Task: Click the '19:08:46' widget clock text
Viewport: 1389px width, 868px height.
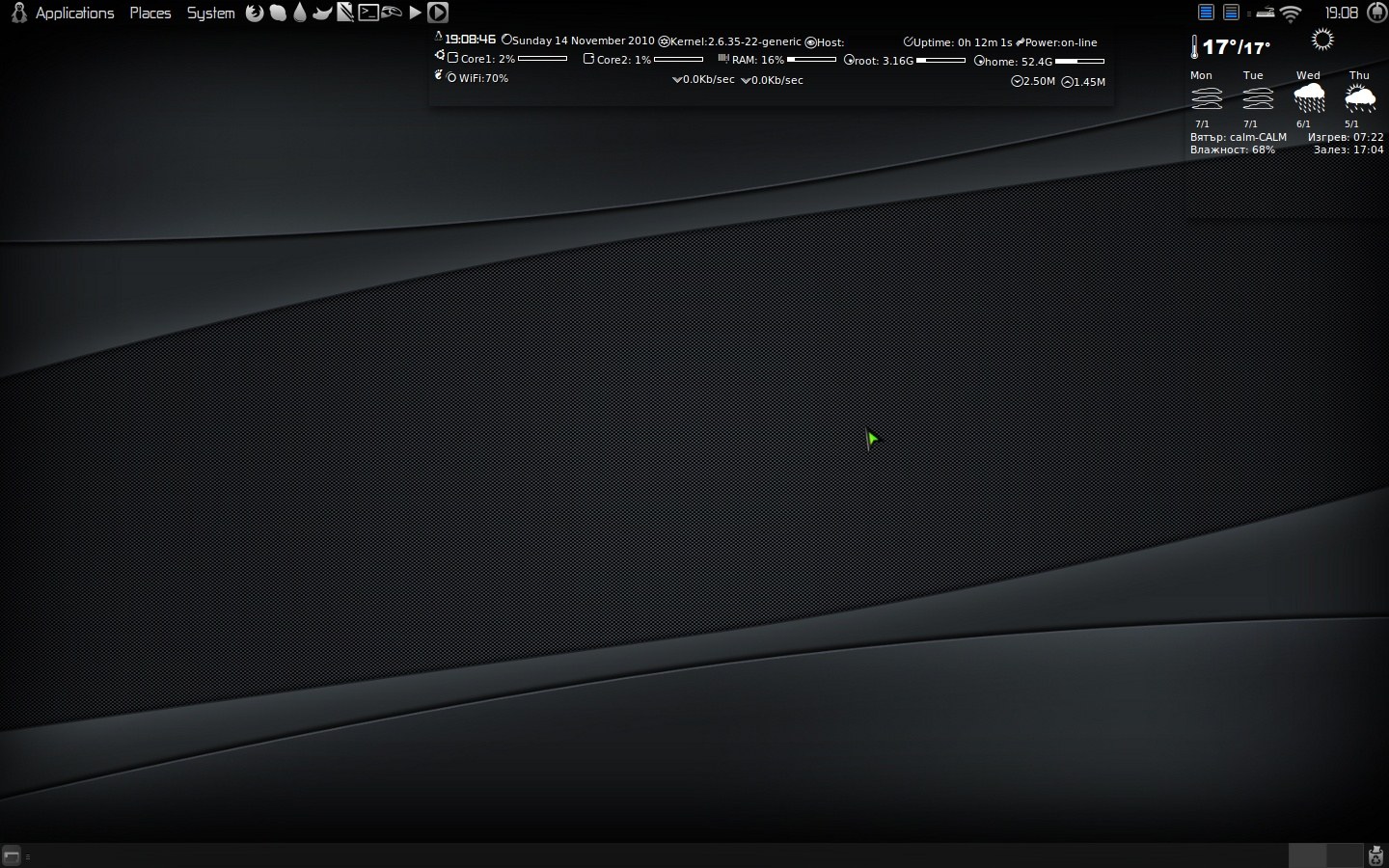Action: tap(470, 40)
